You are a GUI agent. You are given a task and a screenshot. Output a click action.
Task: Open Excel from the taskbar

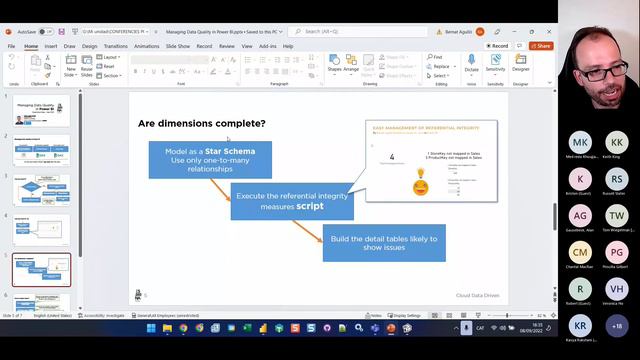247,328
